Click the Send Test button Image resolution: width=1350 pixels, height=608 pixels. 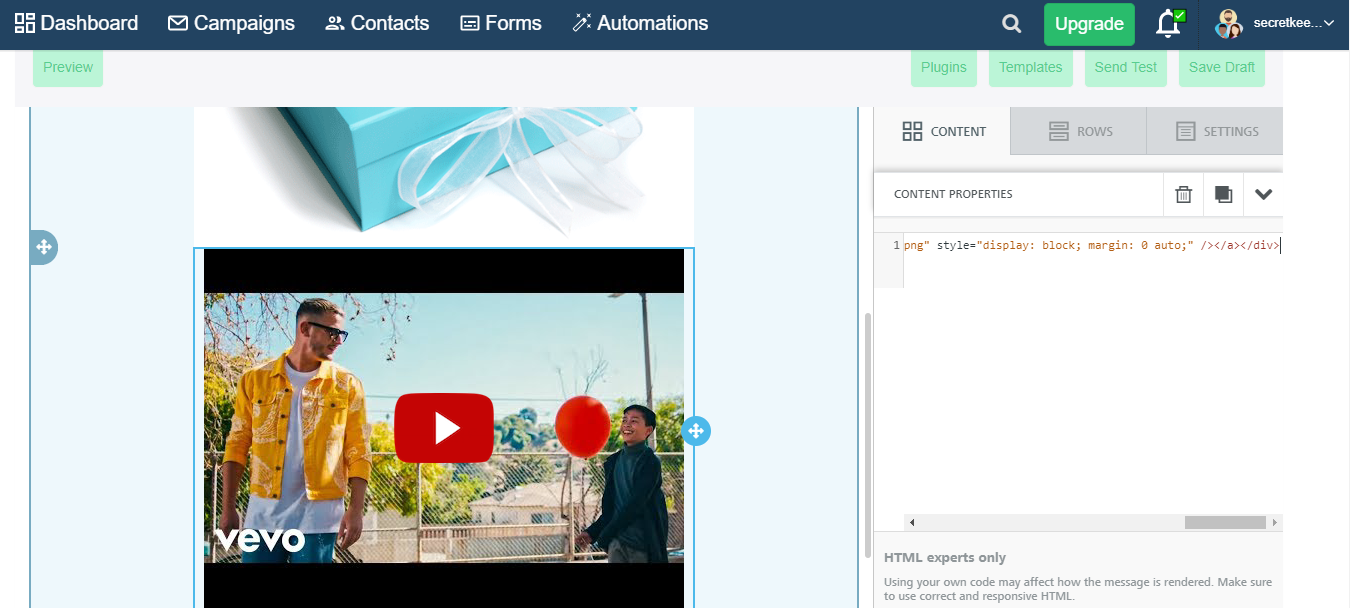pyautogui.click(x=1126, y=67)
